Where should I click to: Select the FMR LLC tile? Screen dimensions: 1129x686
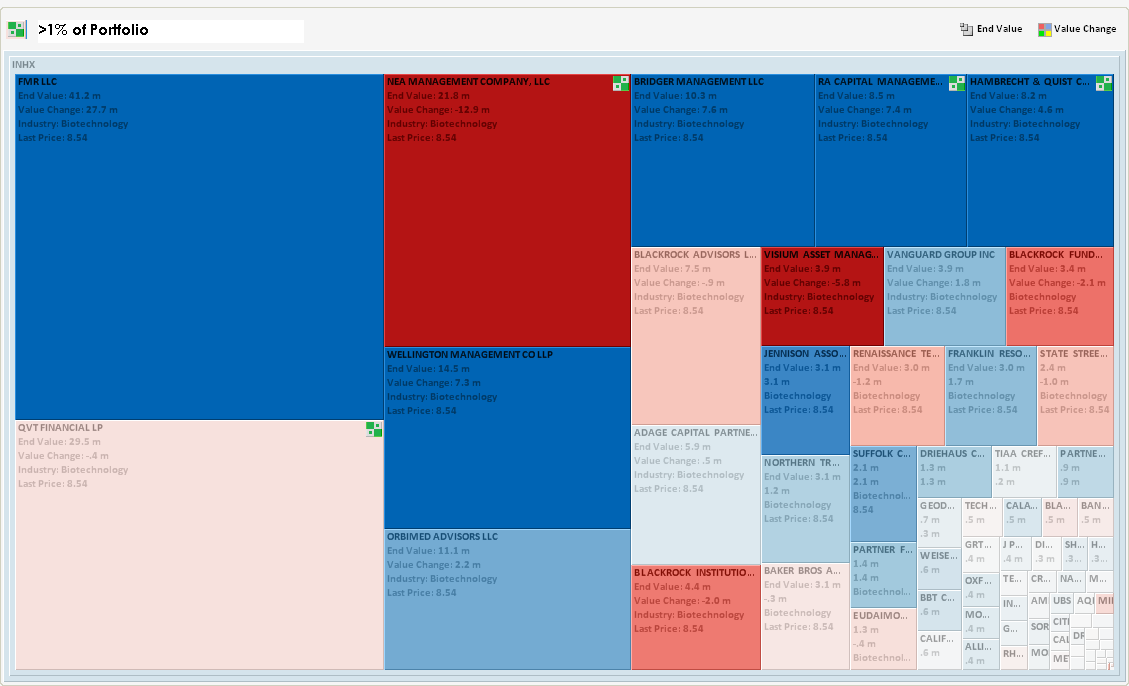click(x=199, y=247)
